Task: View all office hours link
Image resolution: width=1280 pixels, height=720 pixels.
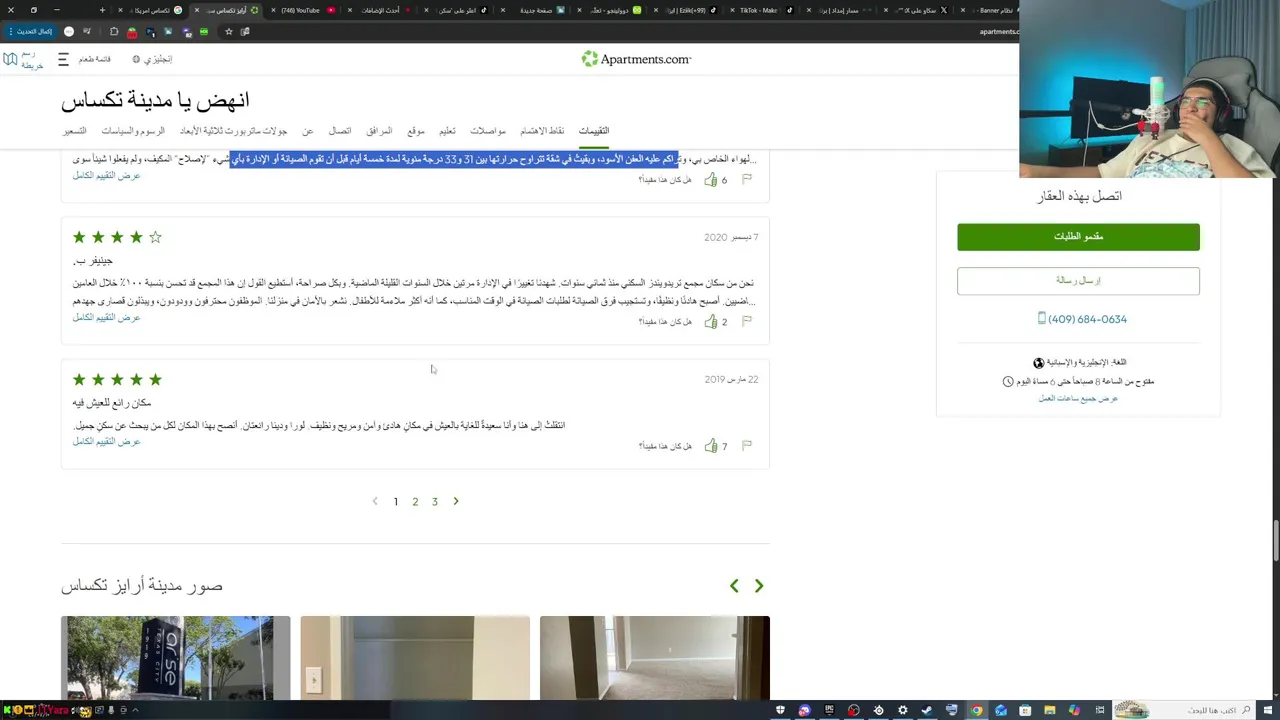Action: pyautogui.click(x=1078, y=398)
